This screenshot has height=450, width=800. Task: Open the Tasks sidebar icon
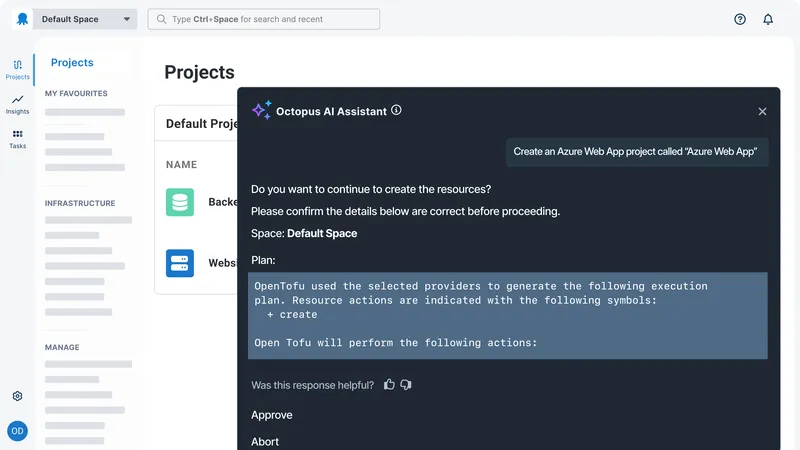click(17, 138)
